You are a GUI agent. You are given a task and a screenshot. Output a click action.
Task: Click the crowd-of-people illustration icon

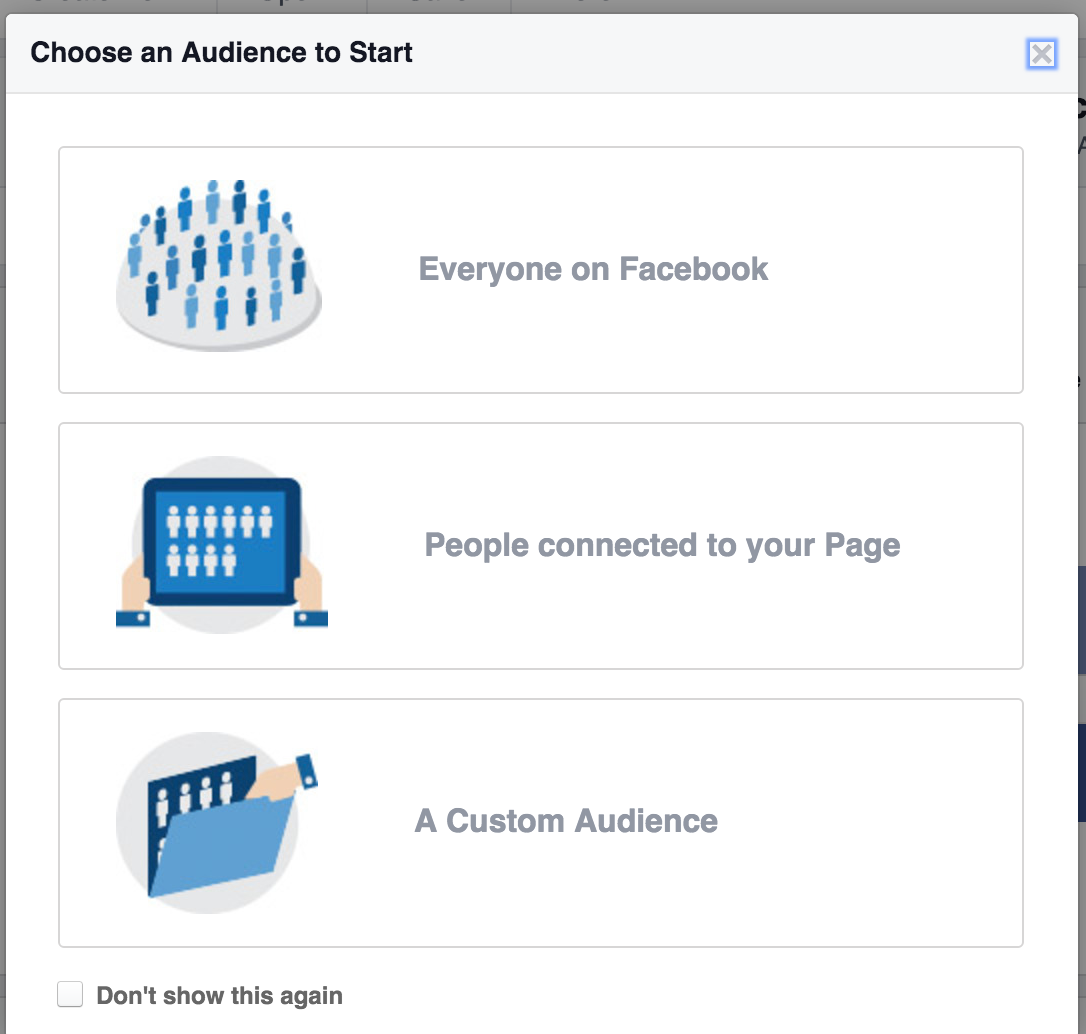point(219,266)
